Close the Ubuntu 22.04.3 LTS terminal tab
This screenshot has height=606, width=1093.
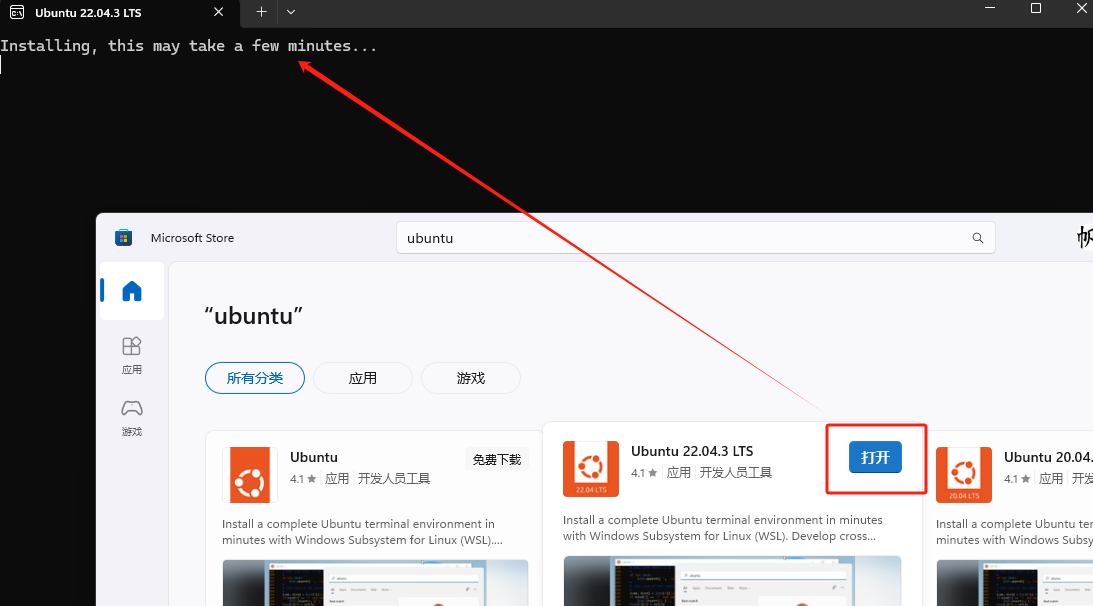tap(218, 12)
